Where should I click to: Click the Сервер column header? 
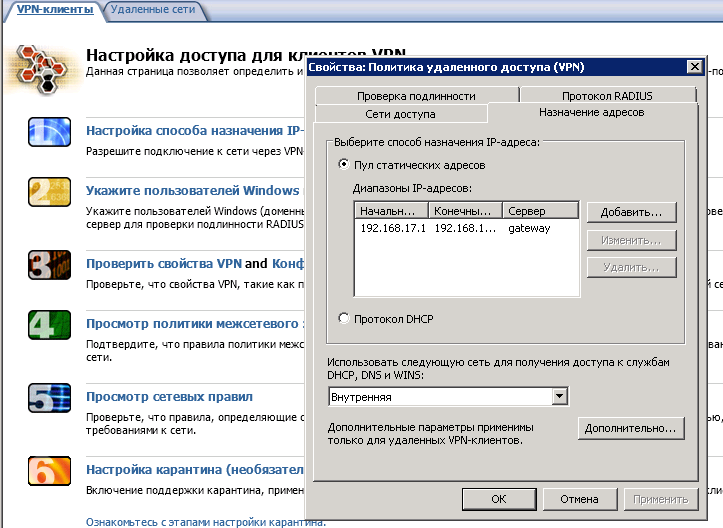[x=540, y=210]
